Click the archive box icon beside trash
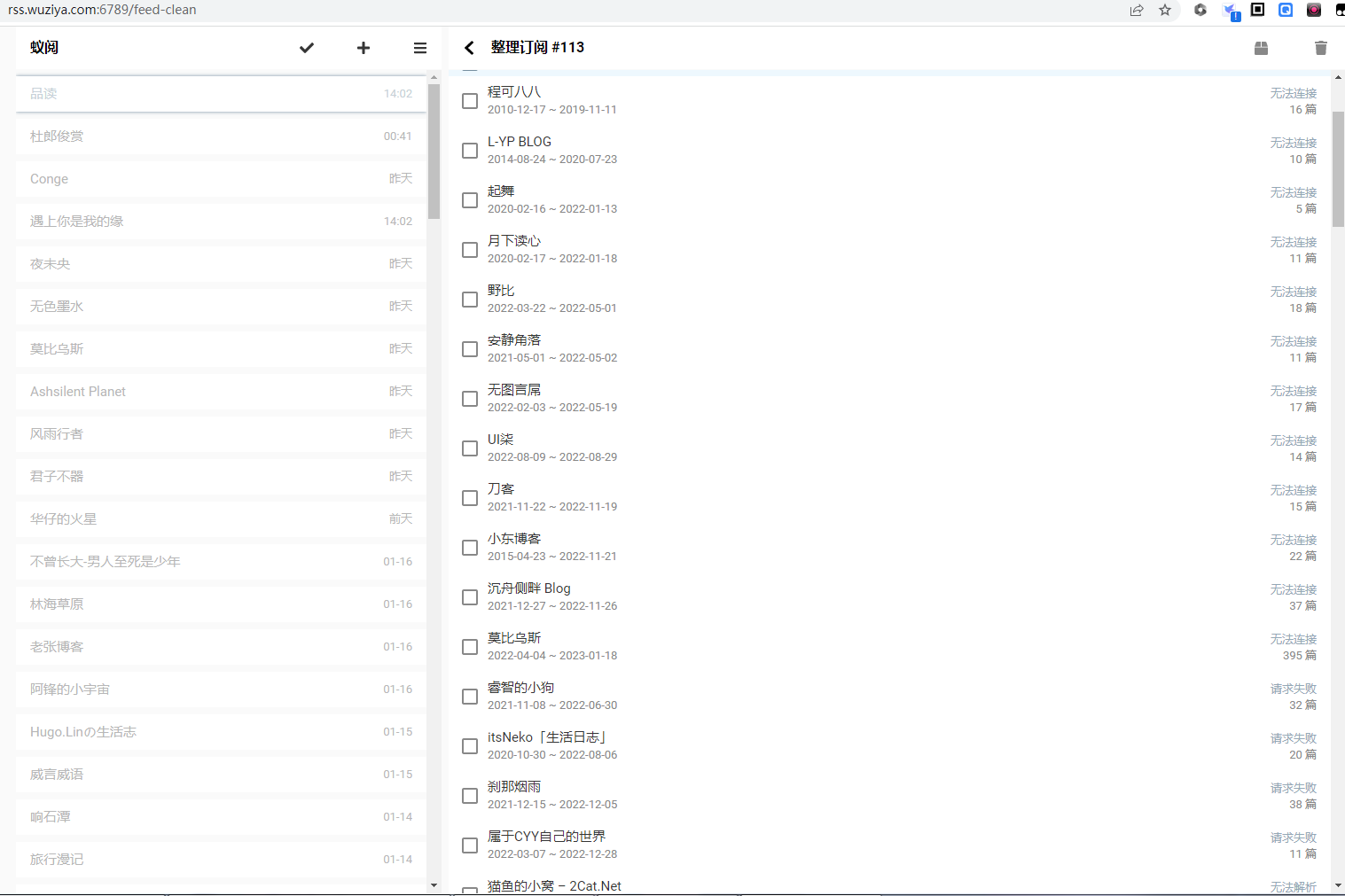 [x=1261, y=48]
